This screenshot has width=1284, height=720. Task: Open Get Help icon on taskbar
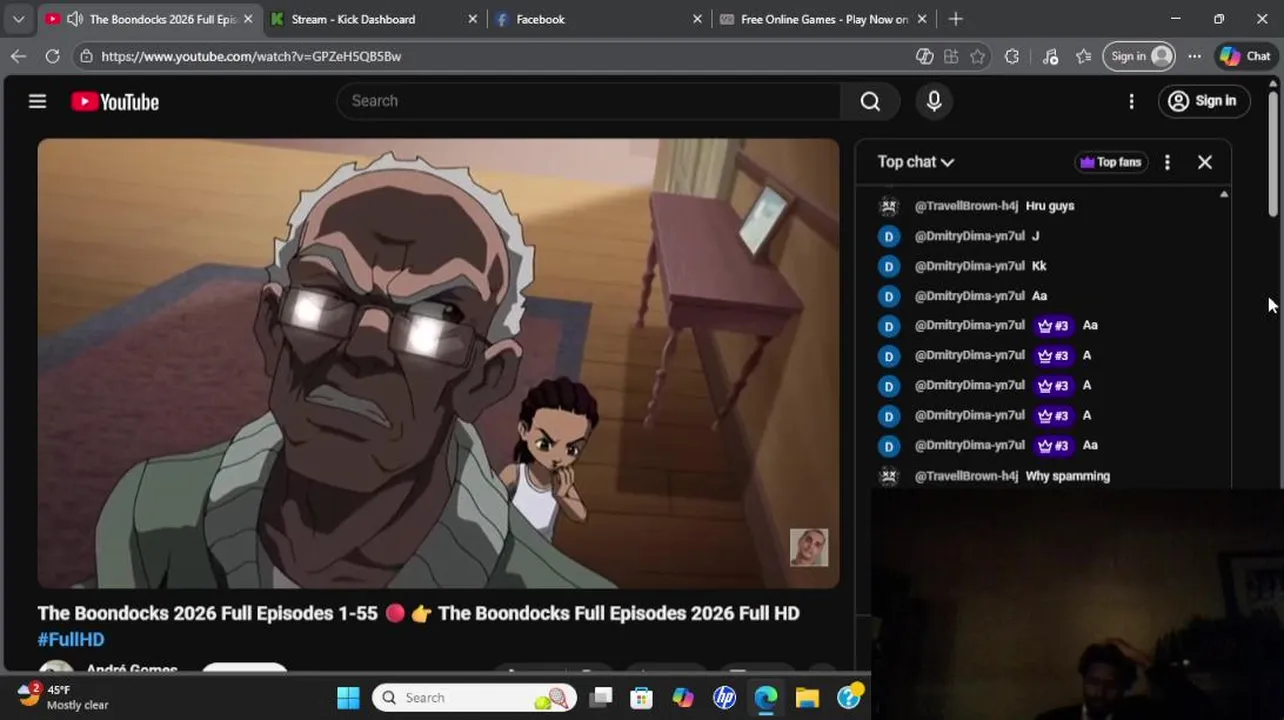click(x=849, y=698)
